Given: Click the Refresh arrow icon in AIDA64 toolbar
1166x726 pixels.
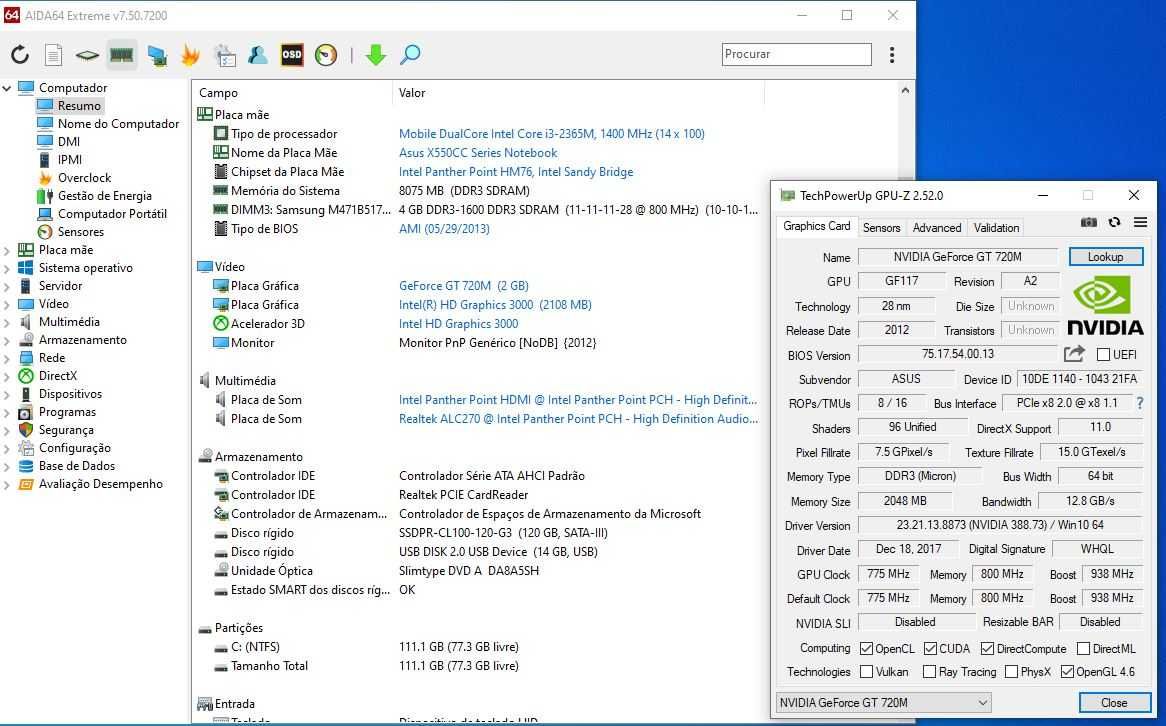Looking at the screenshot, I should click(20, 54).
